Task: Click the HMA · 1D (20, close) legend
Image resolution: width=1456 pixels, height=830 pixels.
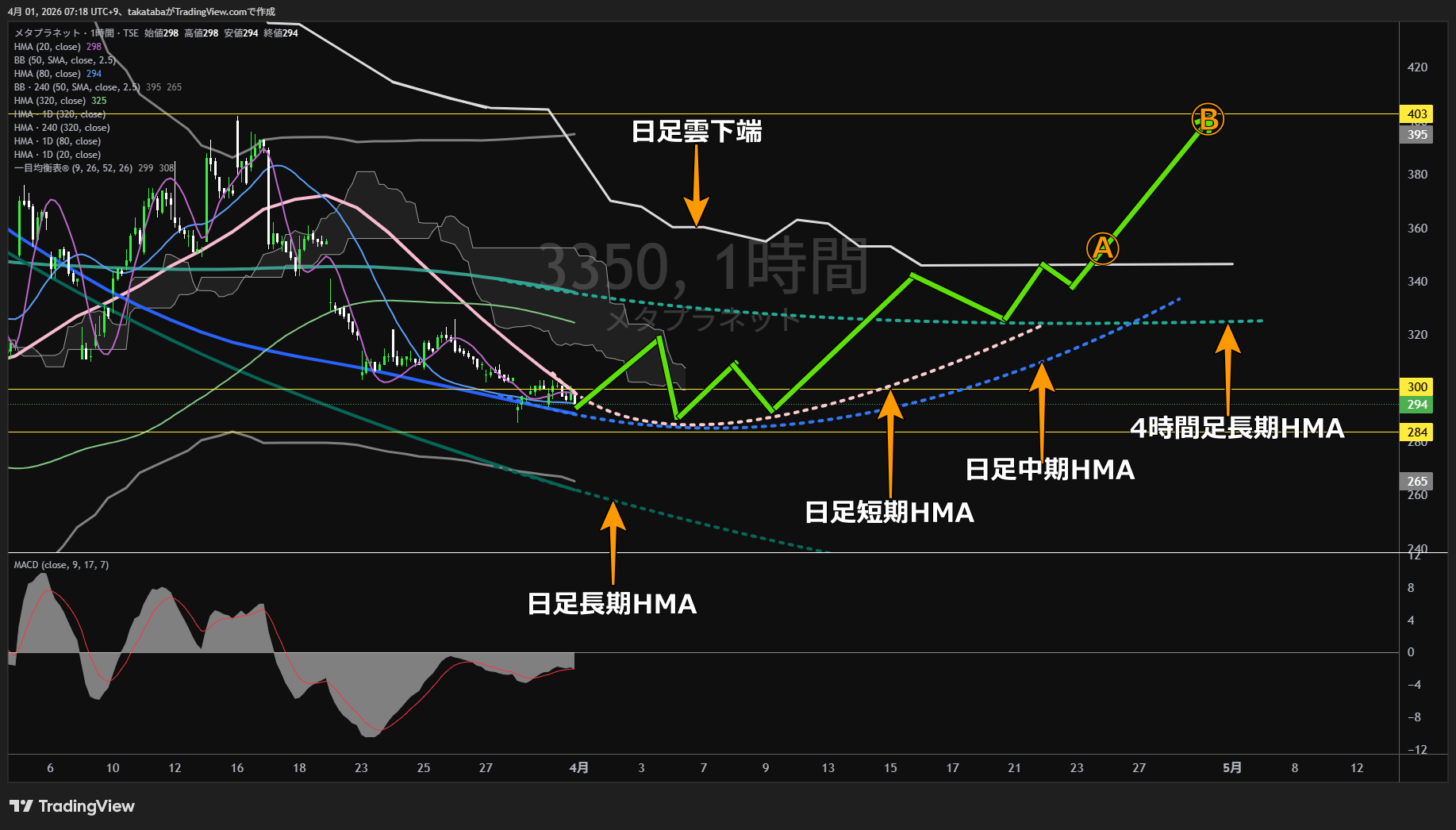Action: tap(58, 155)
